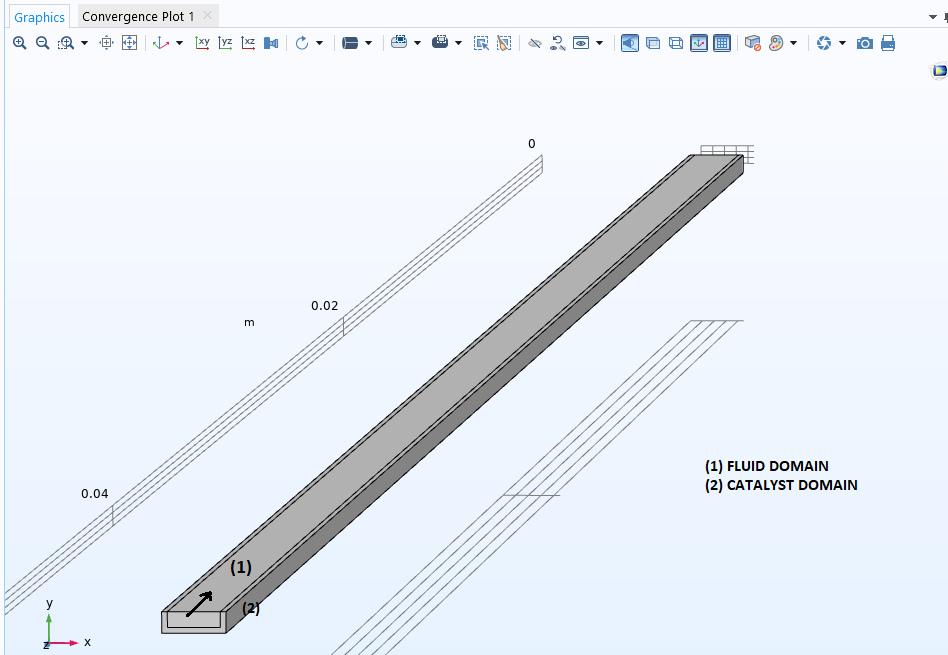Open the zoom box dropdown arrow

[x=84, y=43]
